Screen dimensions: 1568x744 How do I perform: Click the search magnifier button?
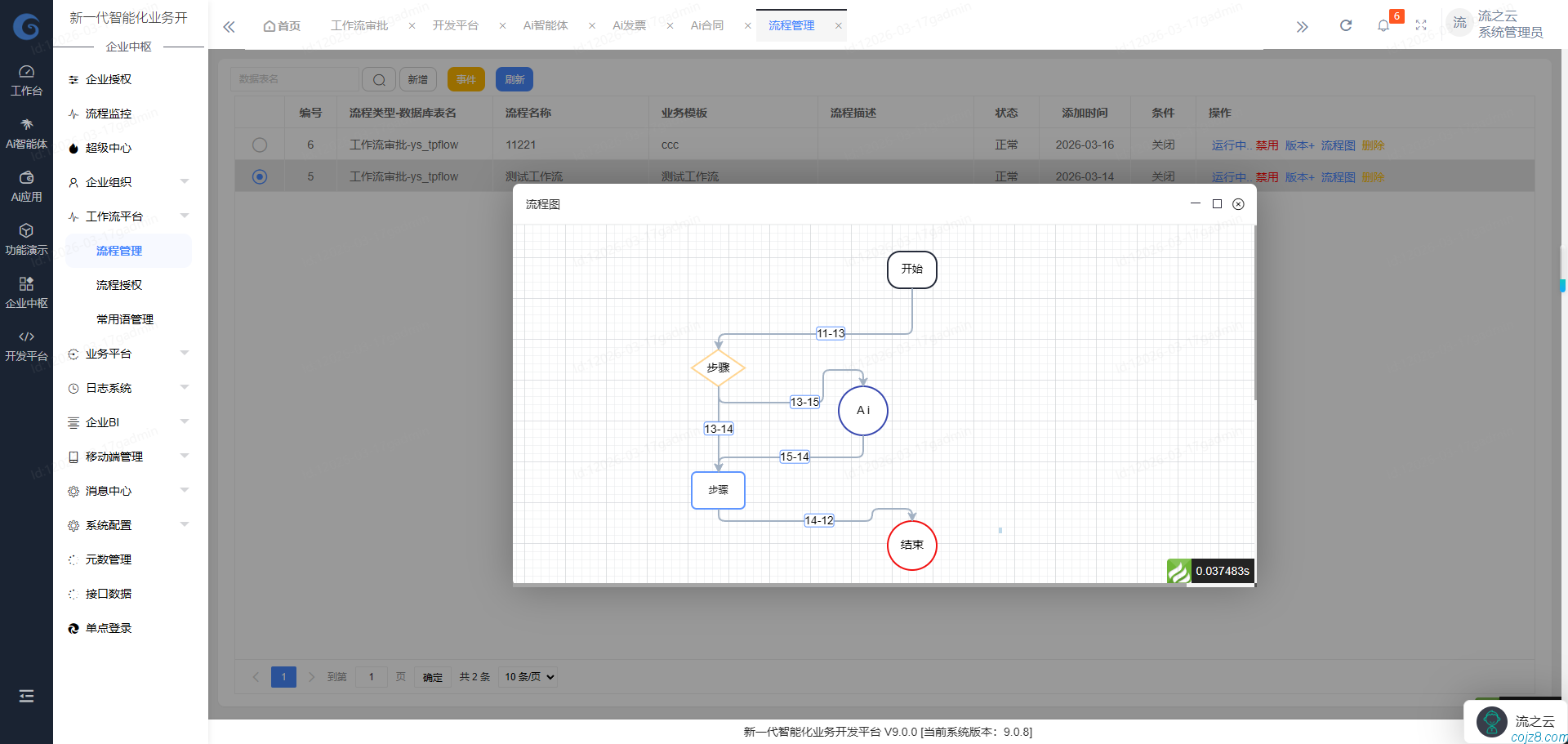click(x=379, y=79)
